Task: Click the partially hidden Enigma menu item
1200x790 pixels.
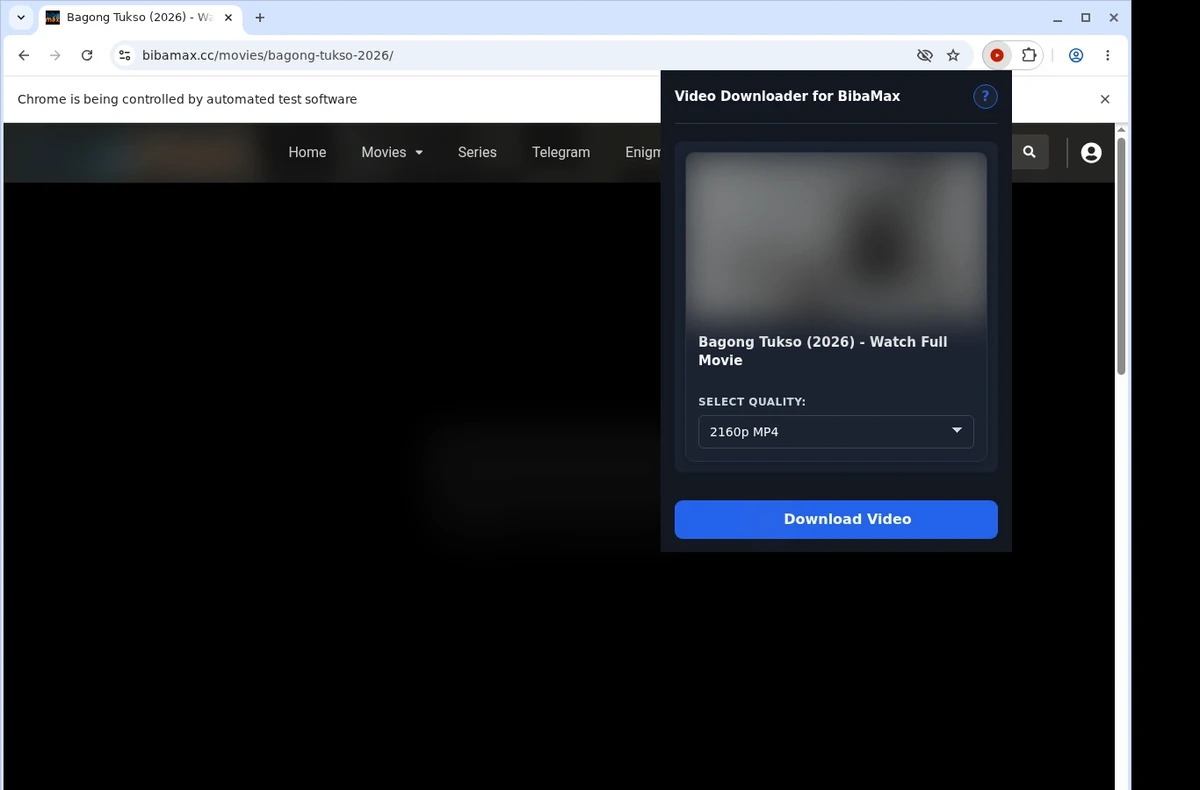Action: click(643, 152)
